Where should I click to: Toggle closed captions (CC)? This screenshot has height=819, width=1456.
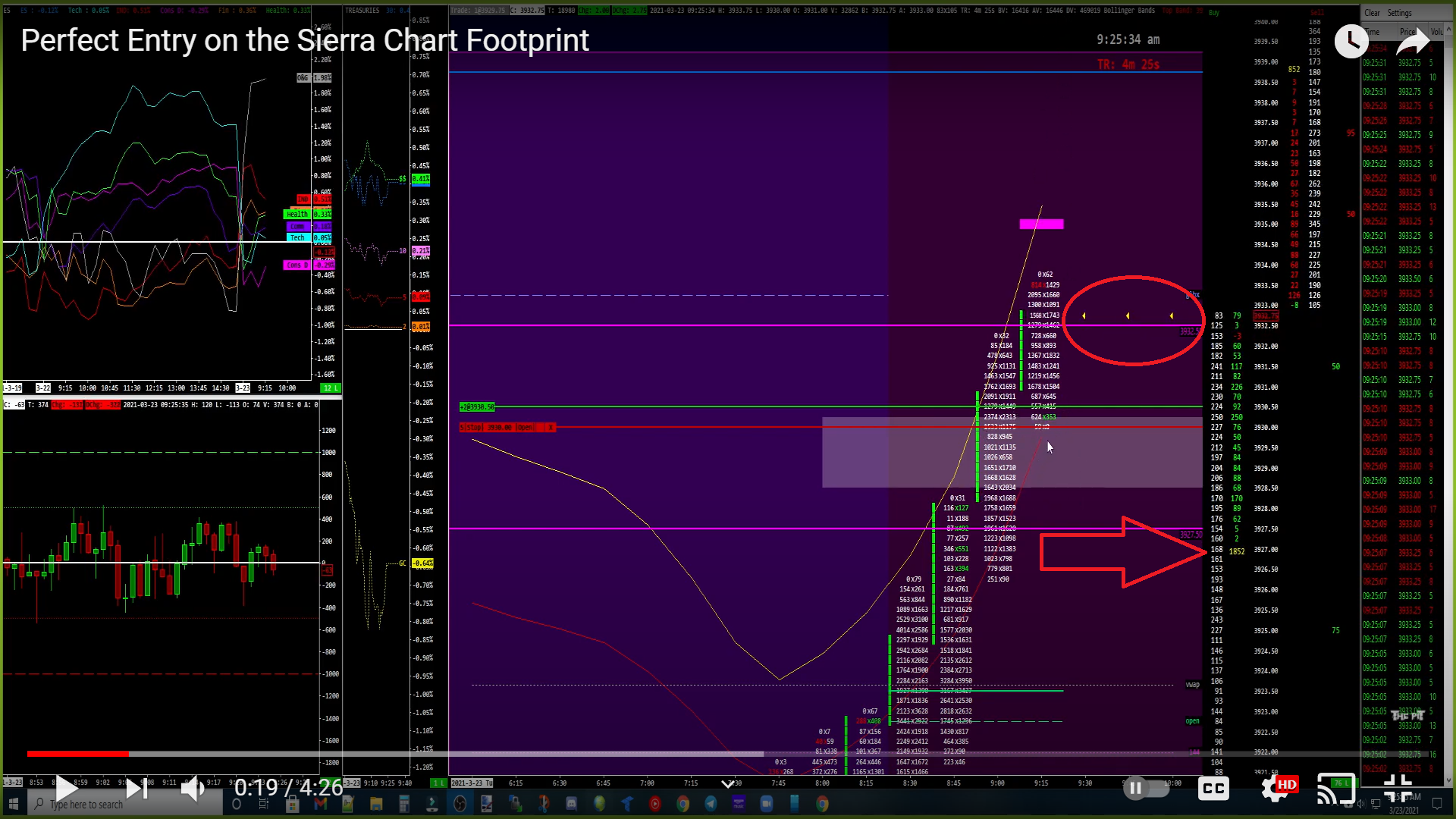1213,789
